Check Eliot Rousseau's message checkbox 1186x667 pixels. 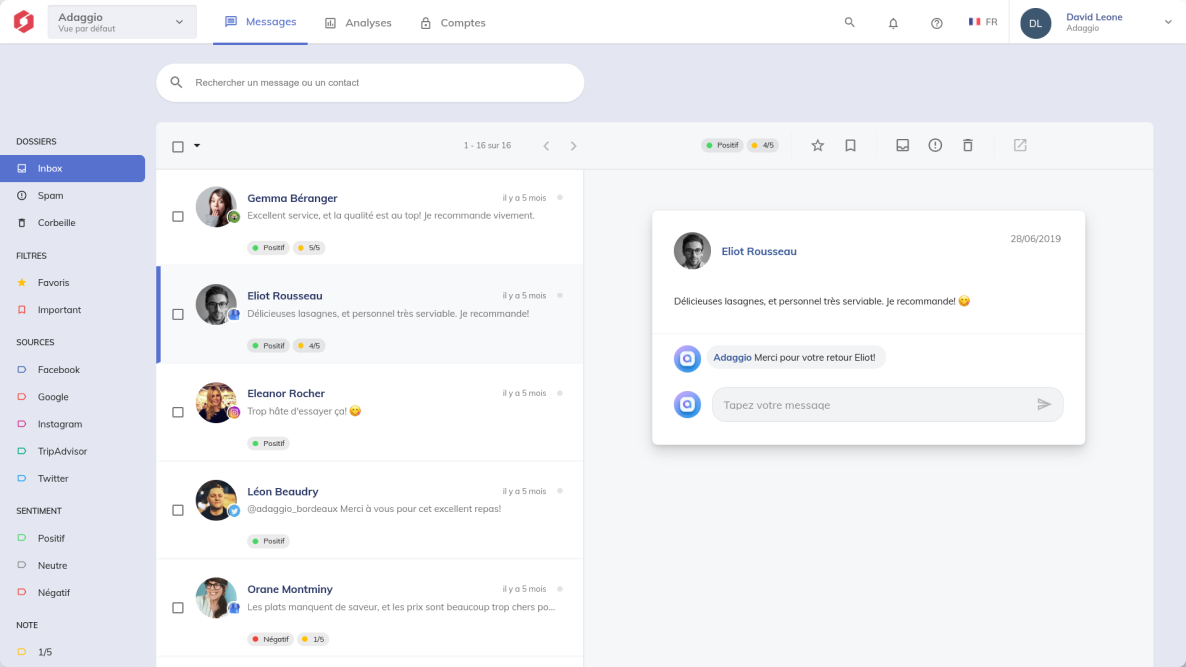point(178,314)
